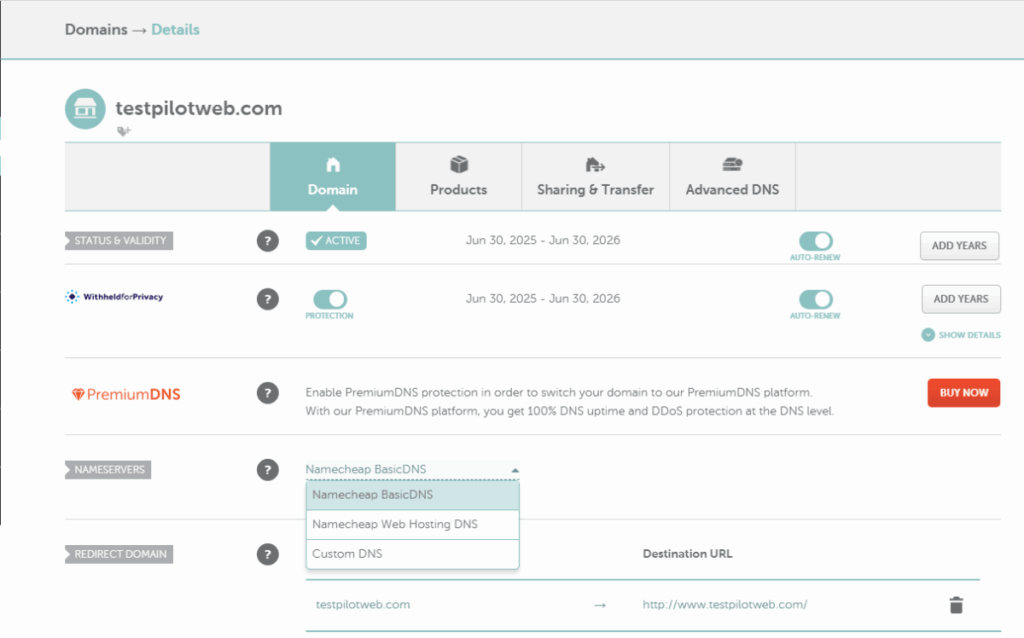Delete the testpilotweb.com redirect with trash icon

click(956, 604)
